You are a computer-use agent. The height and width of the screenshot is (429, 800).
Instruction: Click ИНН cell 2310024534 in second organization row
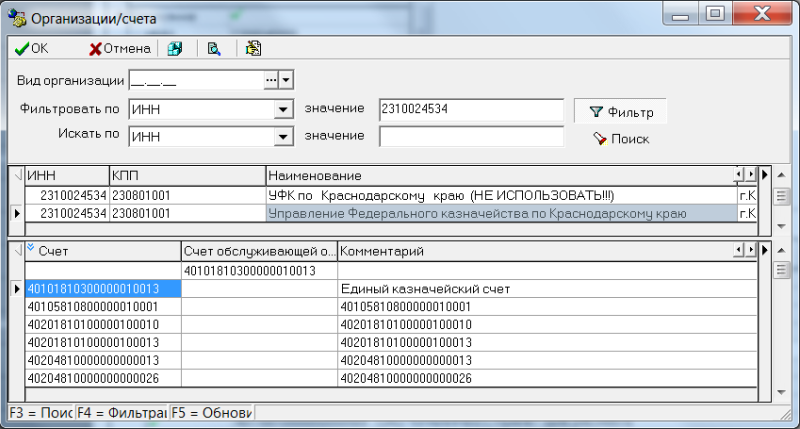(67, 213)
